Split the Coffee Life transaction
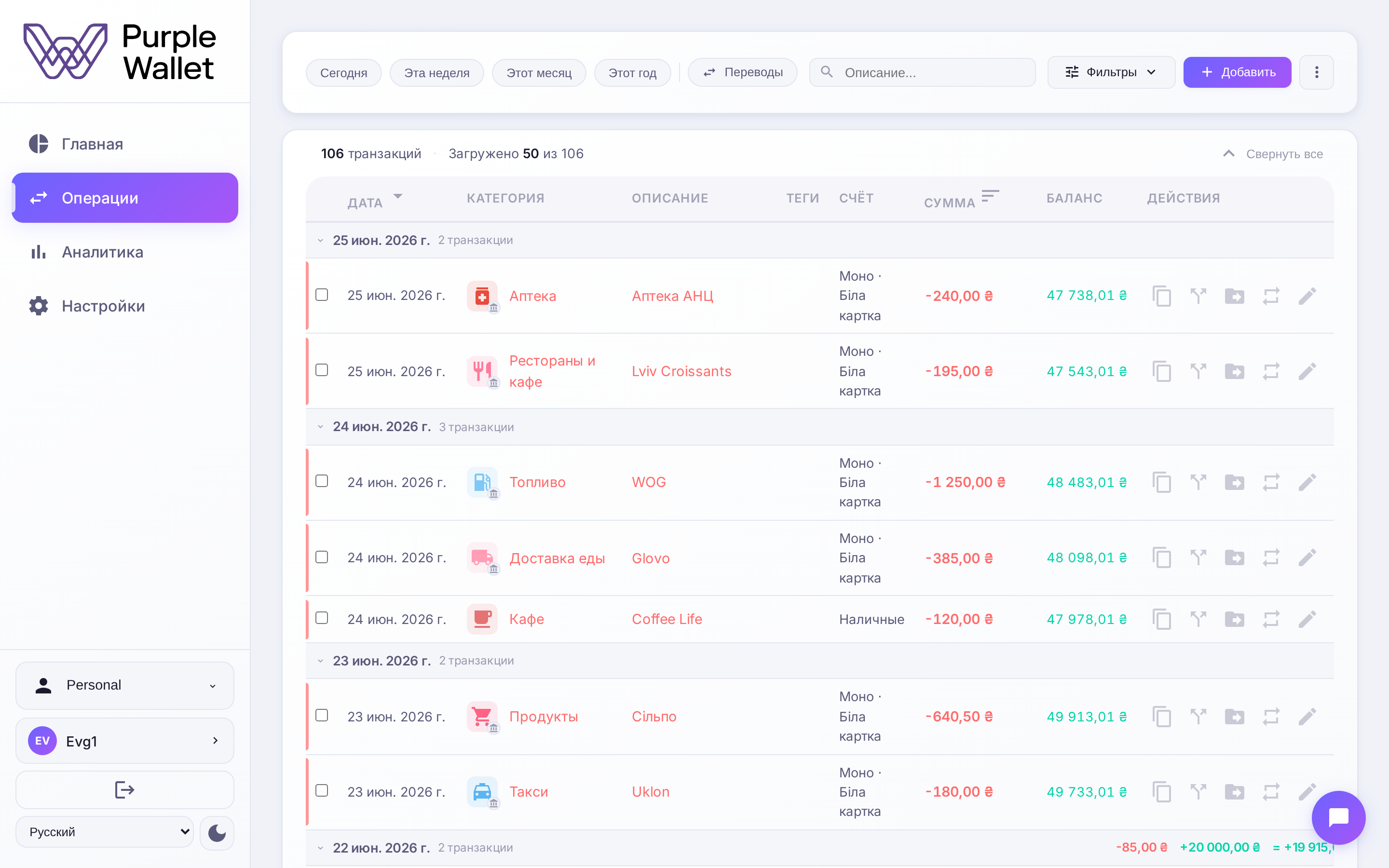Viewport: 1389px width, 868px height. tap(1198, 619)
